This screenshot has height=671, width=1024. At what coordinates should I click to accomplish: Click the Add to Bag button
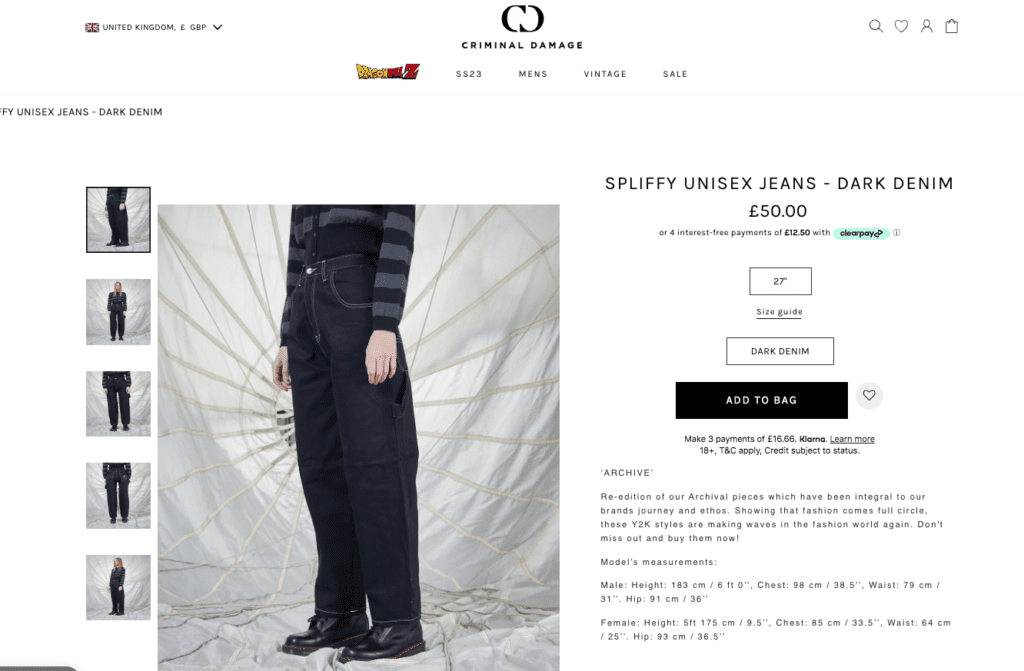point(761,401)
